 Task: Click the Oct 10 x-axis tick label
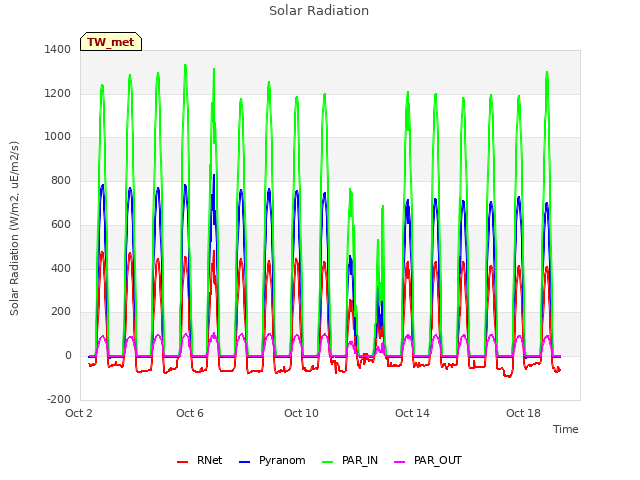point(301,413)
